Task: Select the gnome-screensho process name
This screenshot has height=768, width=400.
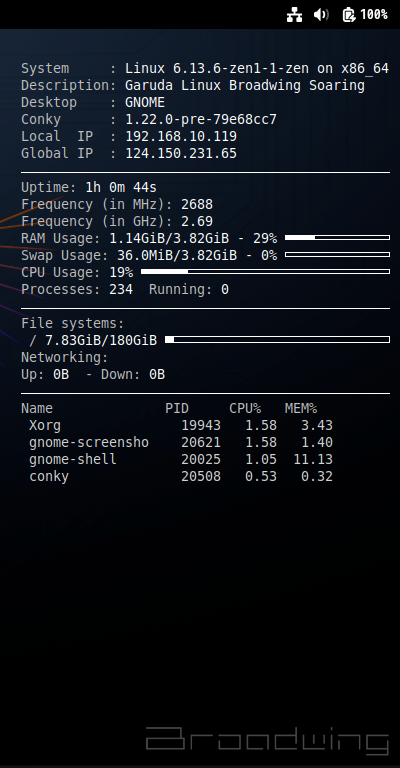Action: (x=89, y=443)
